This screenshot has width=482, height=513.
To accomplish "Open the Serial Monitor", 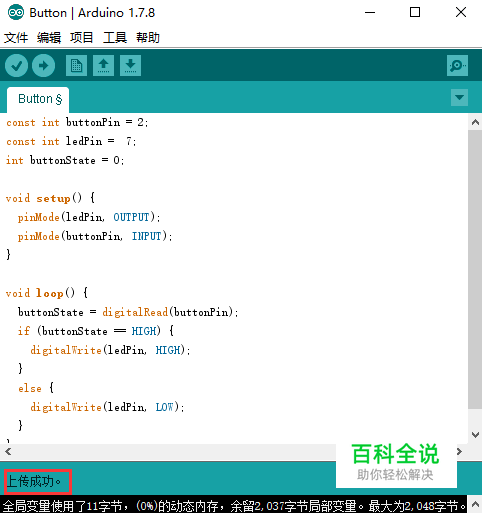I will (457, 66).
